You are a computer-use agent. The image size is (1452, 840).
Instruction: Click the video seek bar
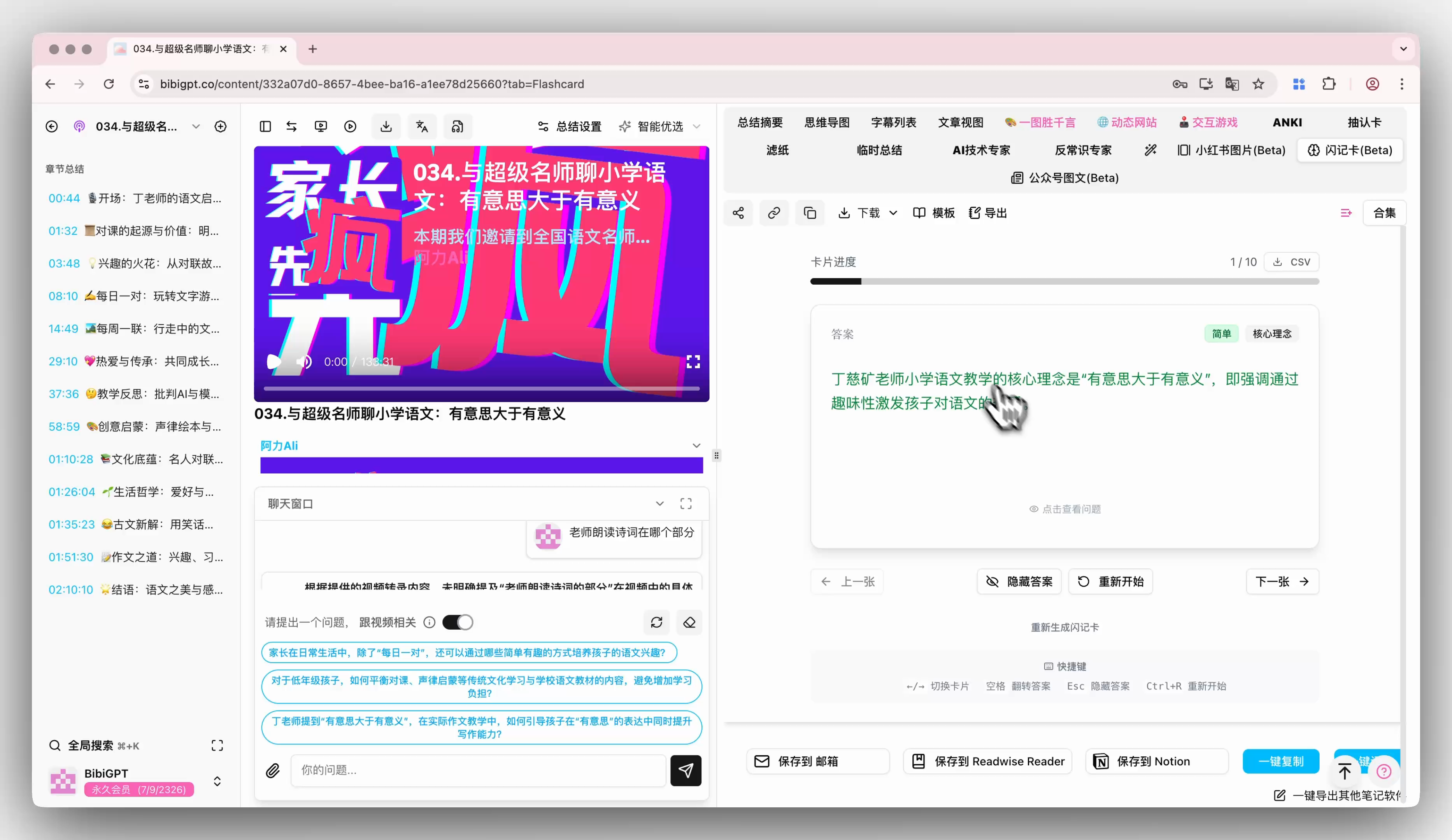tap(482, 389)
